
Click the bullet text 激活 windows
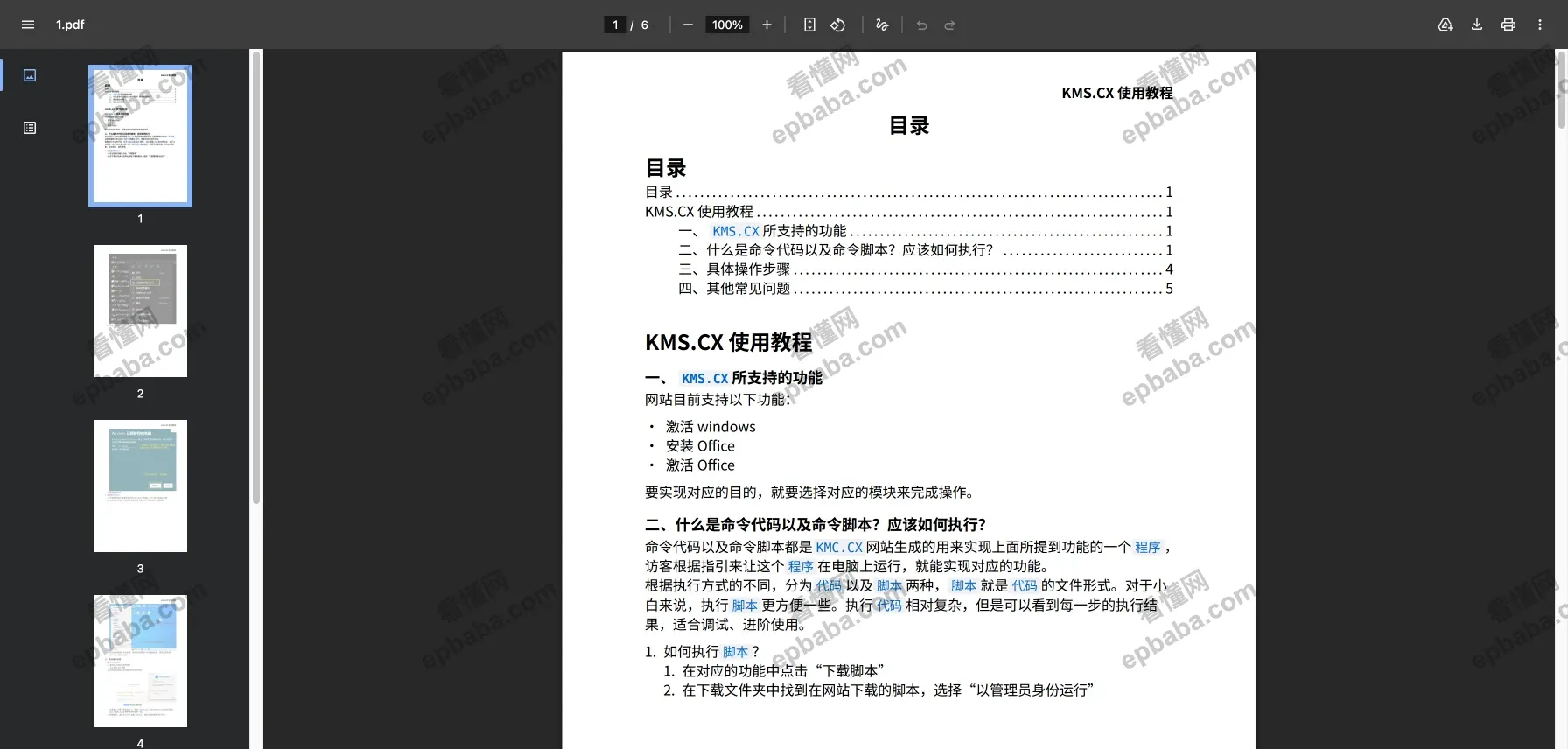click(x=710, y=427)
